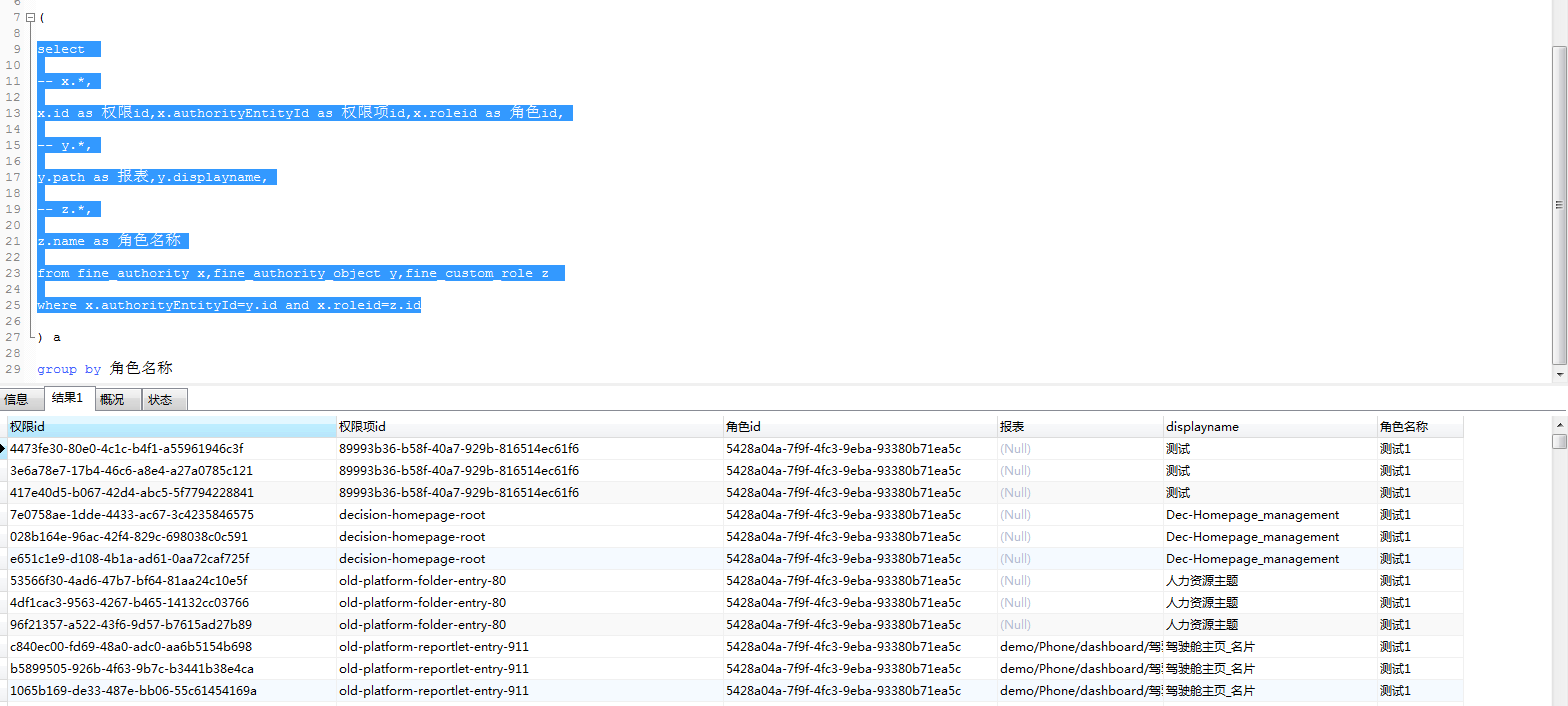Select cell 4473fe30-80e0-4c1c-b4f1-a55961946c3f
Viewport: 1568px width, 706px height.
pyautogui.click(x=172, y=449)
